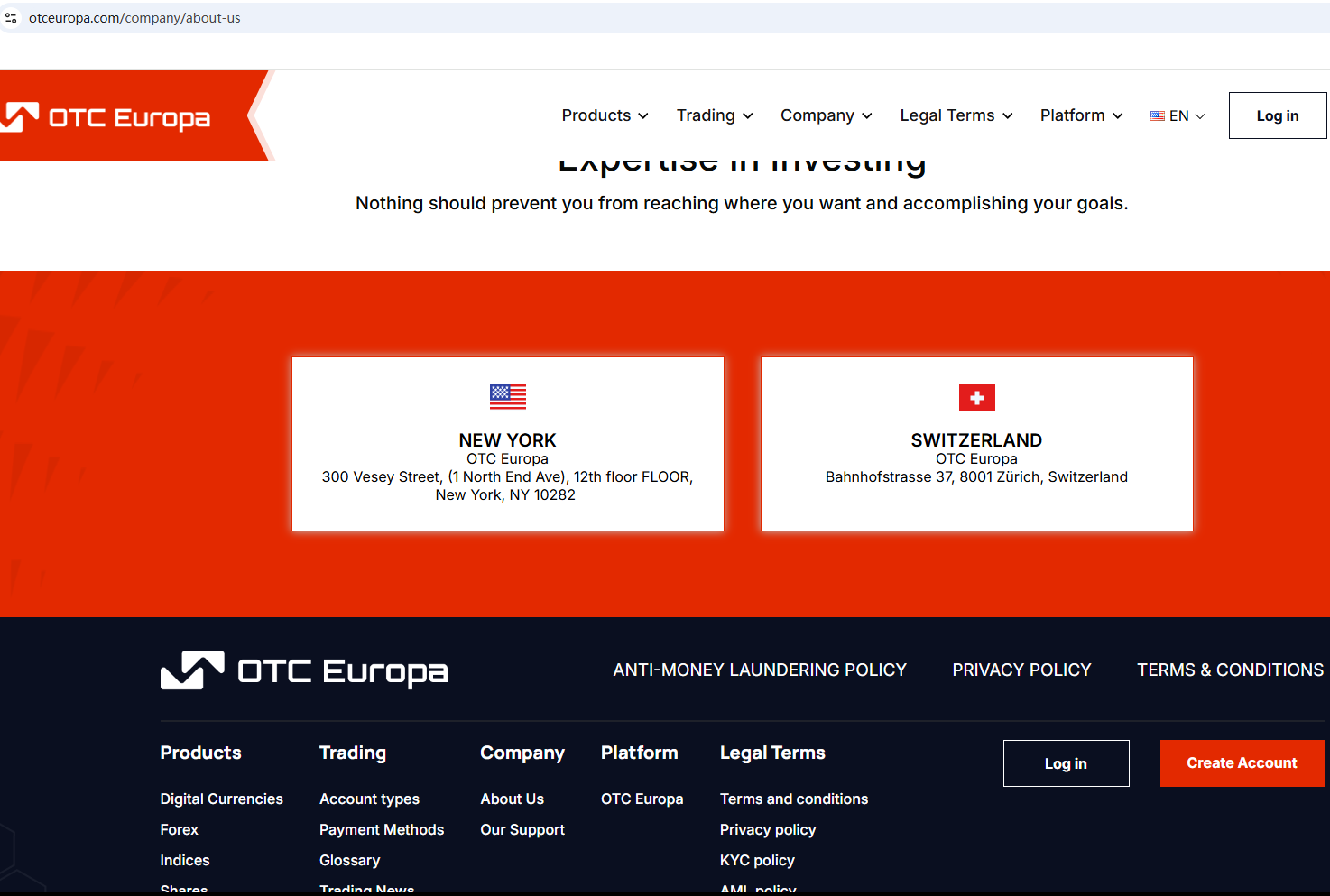
Task: Expand the Legal Terms dropdown chevron
Action: 1008,116
